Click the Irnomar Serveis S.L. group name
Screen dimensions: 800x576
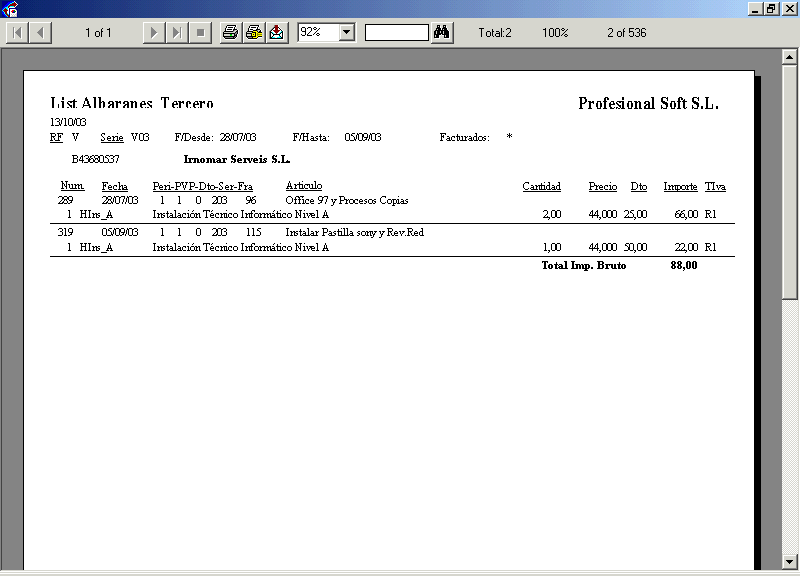(x=237, y=159)
